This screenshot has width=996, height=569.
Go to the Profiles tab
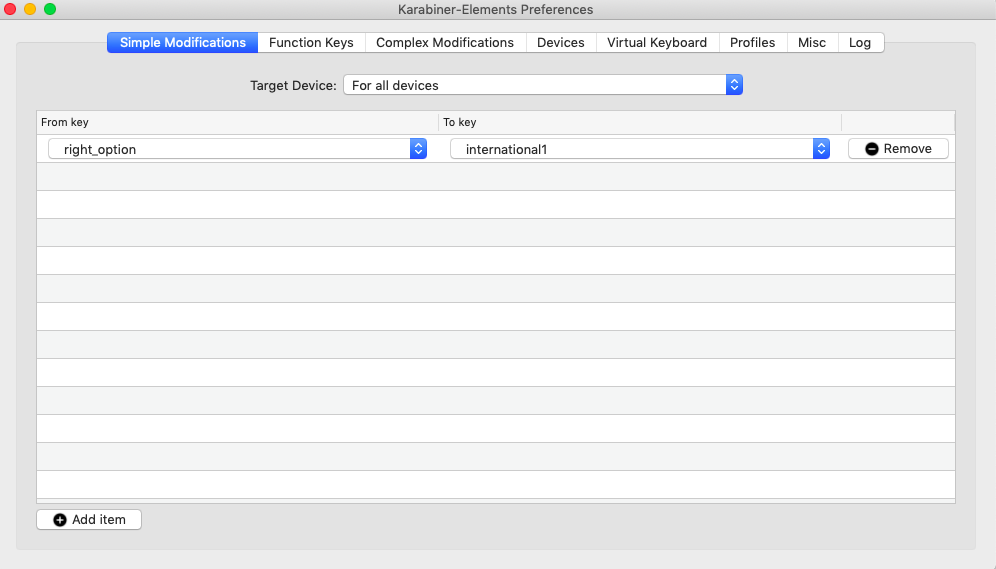click(x=752, y=43)
